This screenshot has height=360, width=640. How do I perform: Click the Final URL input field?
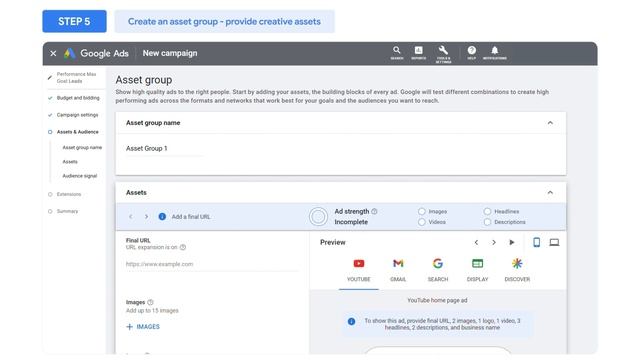tap(212, 264)
